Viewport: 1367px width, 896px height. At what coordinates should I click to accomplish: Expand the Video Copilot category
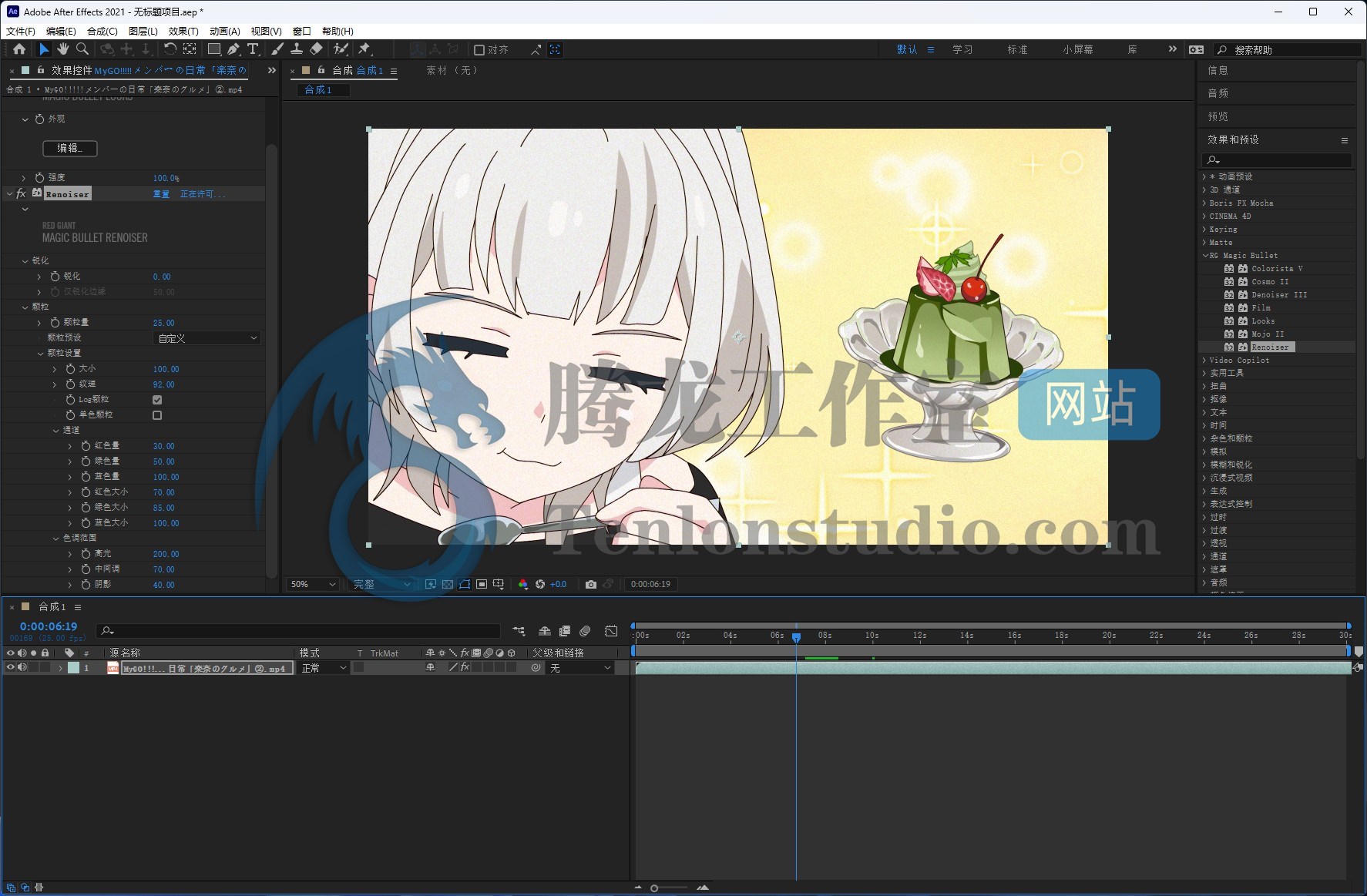tap(1204, 361)
